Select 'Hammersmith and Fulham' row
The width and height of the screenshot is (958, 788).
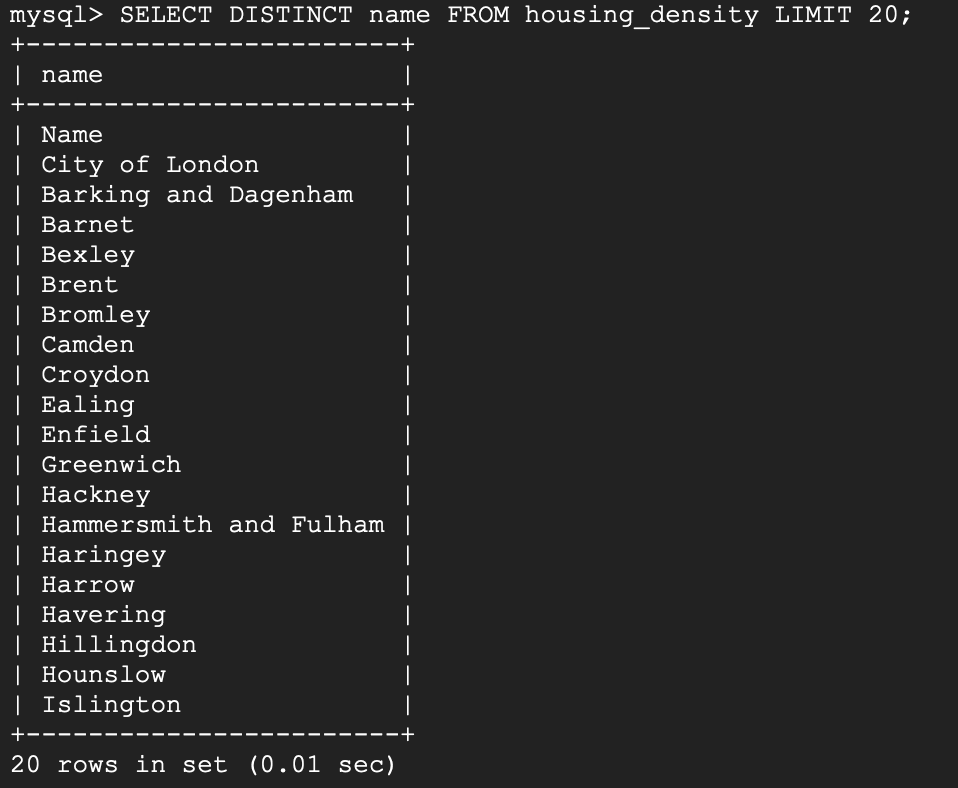click(x=213, y=525)
